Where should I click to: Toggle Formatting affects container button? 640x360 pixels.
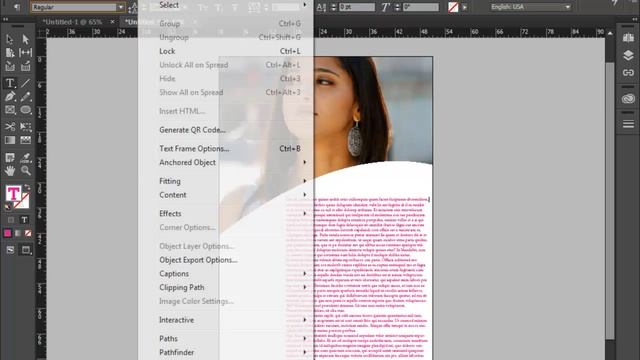tap(11, 220)
